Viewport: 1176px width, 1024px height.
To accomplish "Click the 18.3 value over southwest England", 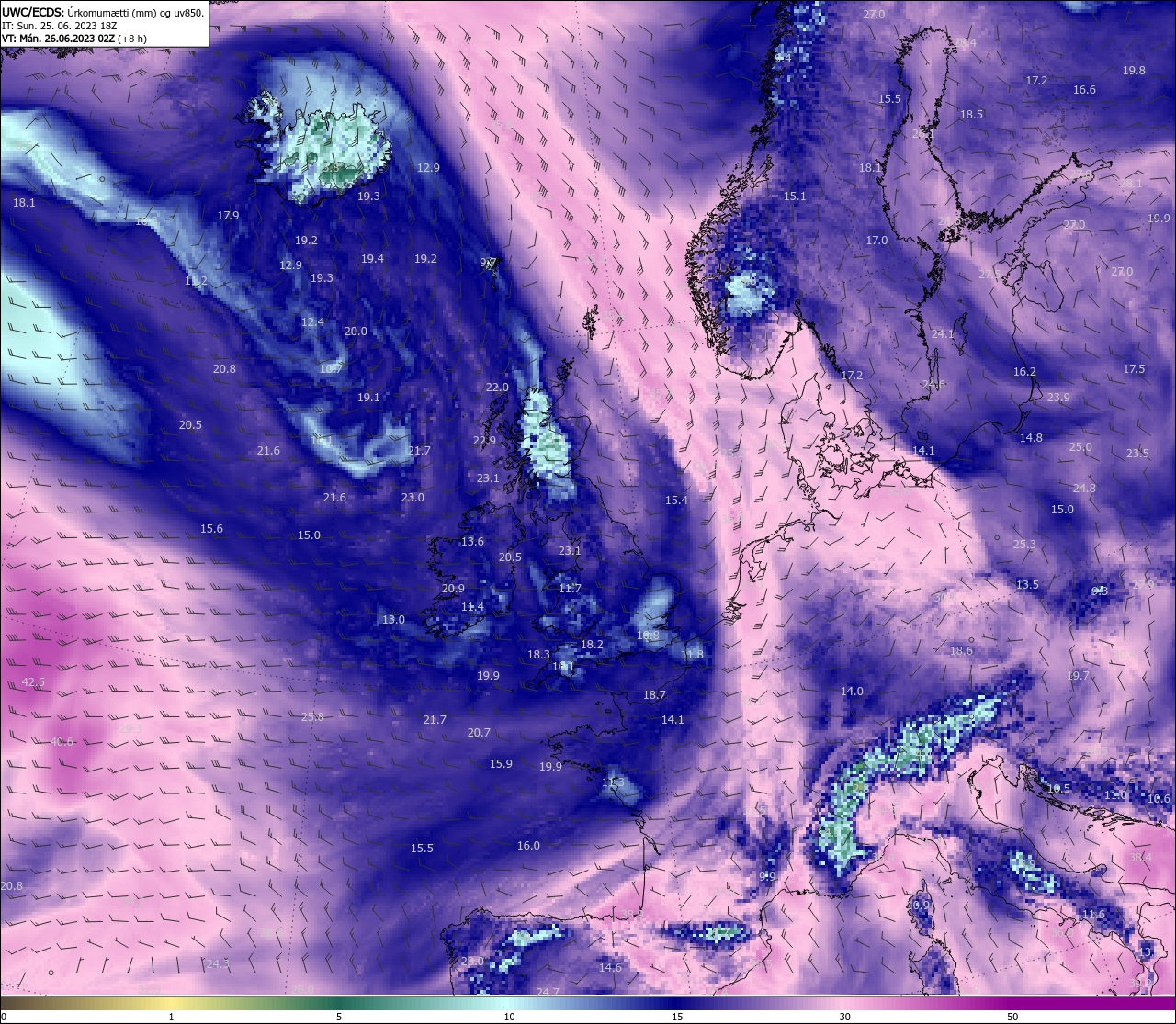I will (x=538, y=655).
